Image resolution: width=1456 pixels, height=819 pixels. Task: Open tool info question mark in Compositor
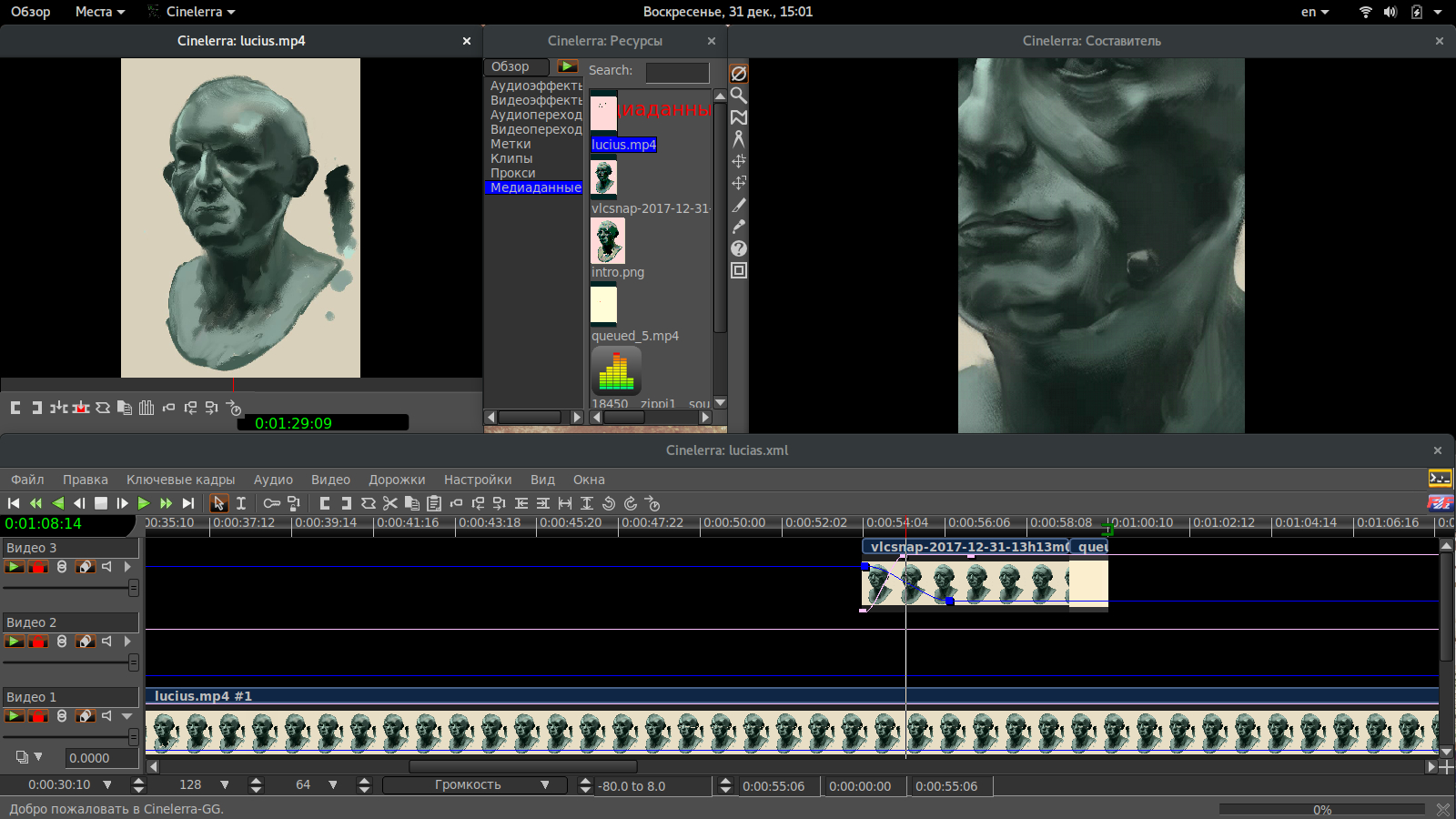pos(739,248)
